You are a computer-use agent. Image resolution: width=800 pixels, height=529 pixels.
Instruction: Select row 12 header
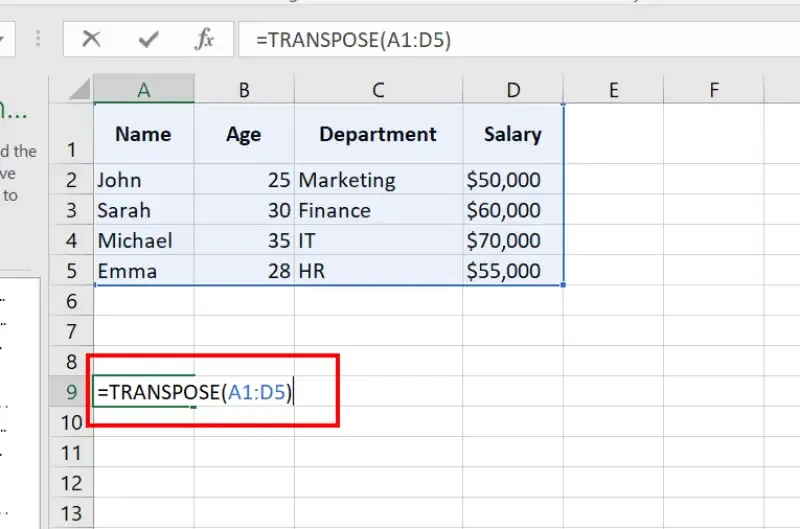point(71,483)
